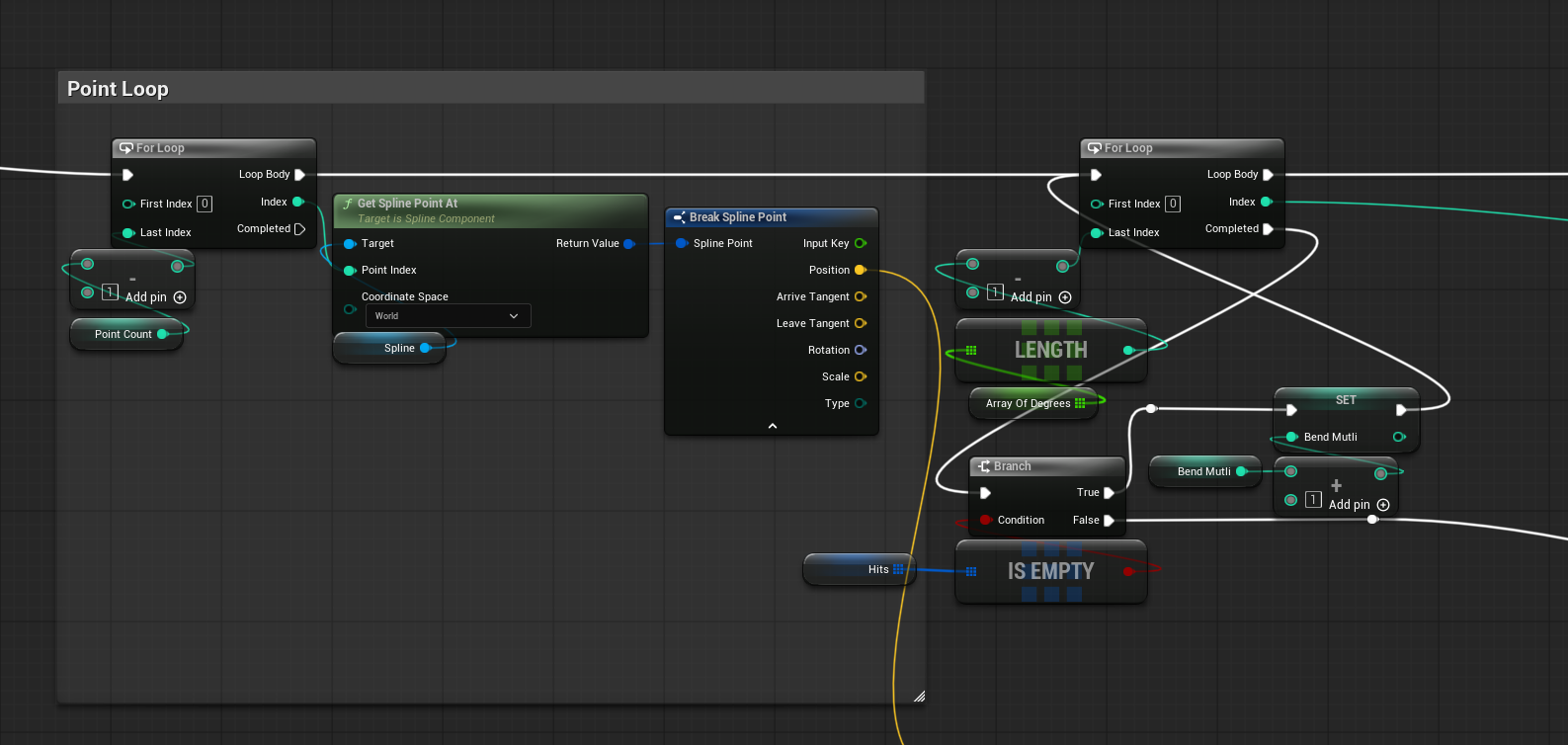Click the Get Spline Point At function icon

click(x=348, y=204)
